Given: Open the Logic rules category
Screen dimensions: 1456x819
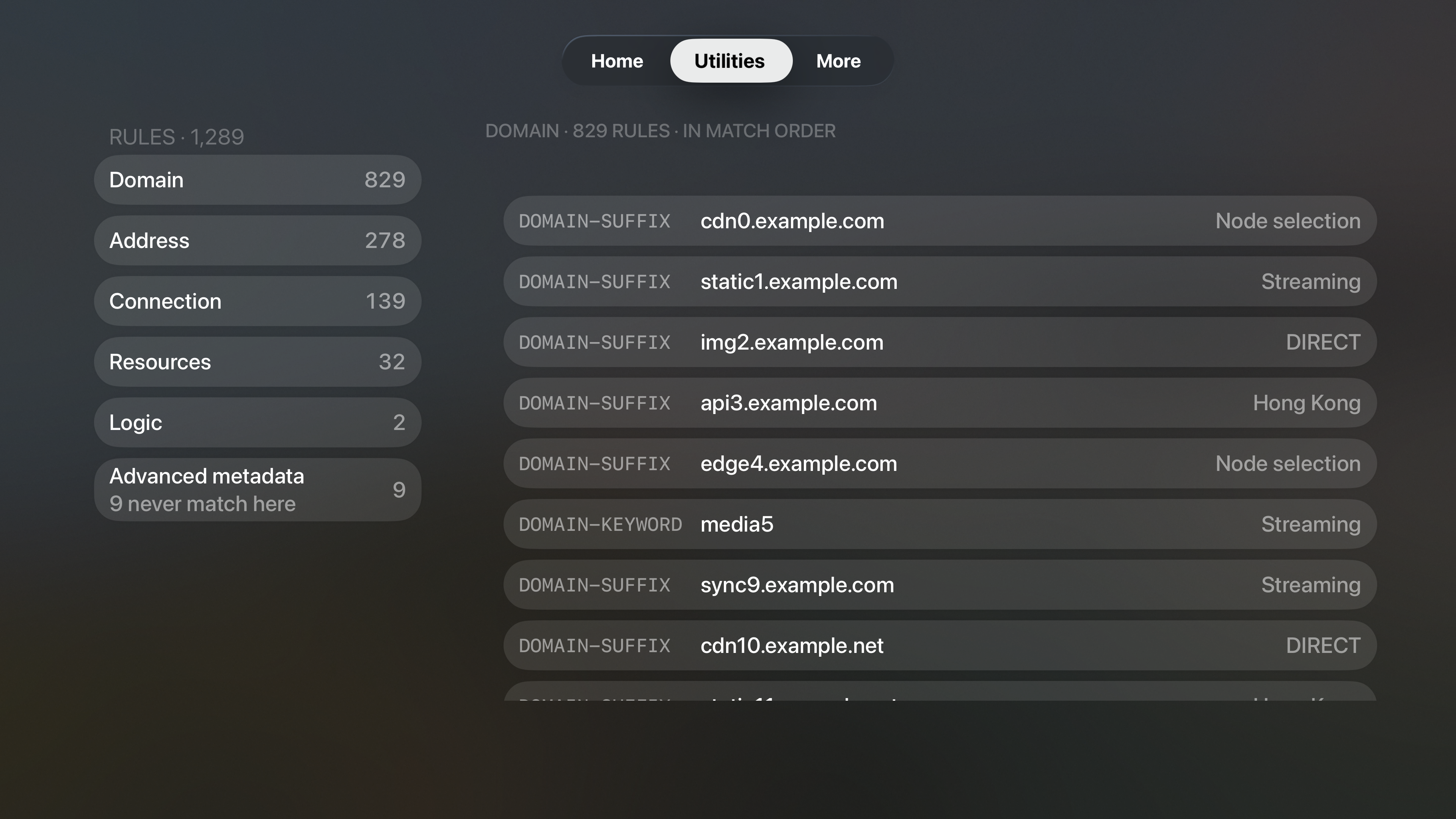Looking at the screenshot, I should click(x=258, y=423).
